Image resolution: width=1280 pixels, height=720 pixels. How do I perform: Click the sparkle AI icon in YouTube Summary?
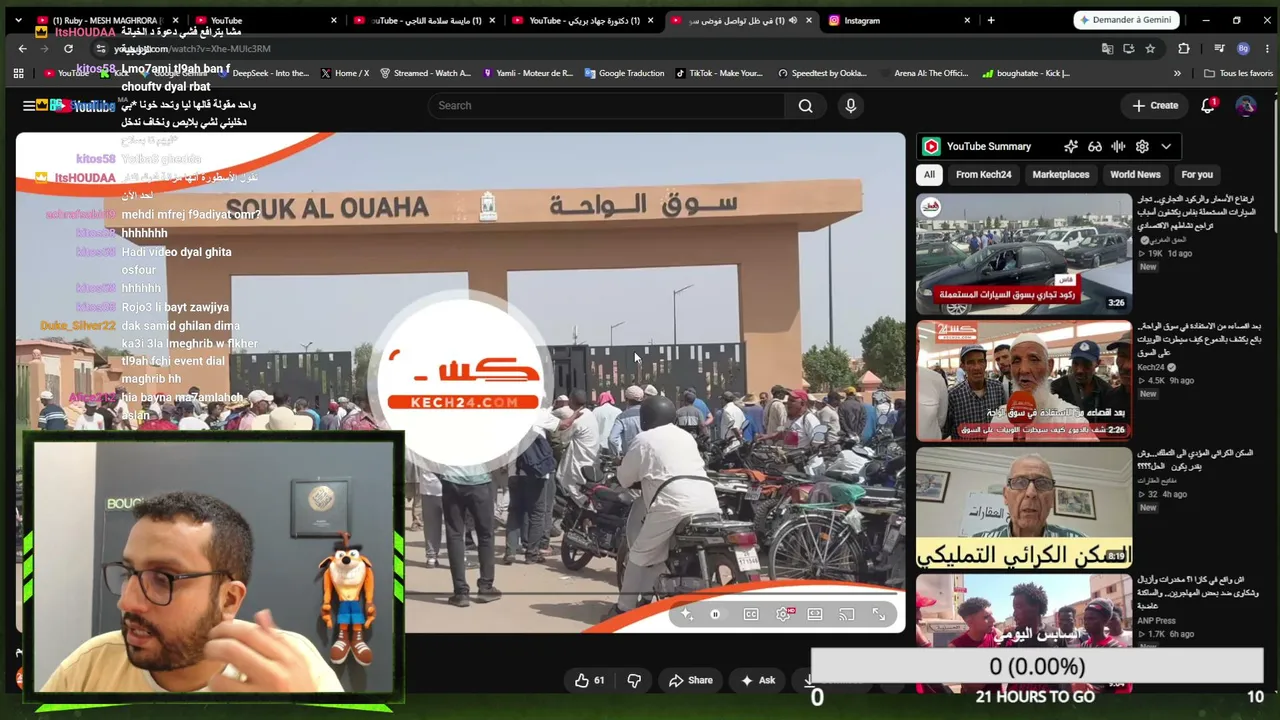1071,146
